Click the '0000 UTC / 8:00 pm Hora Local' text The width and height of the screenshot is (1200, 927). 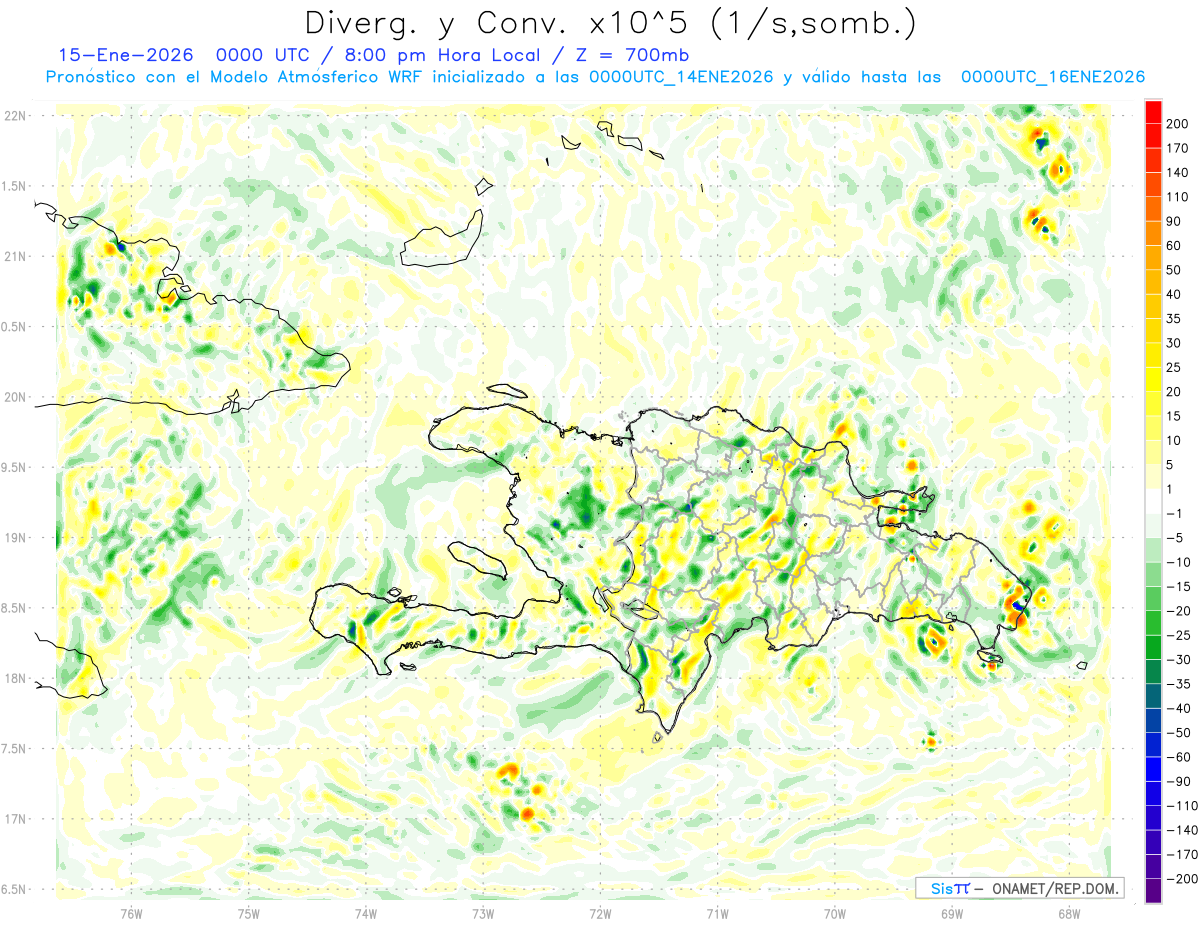376,56
